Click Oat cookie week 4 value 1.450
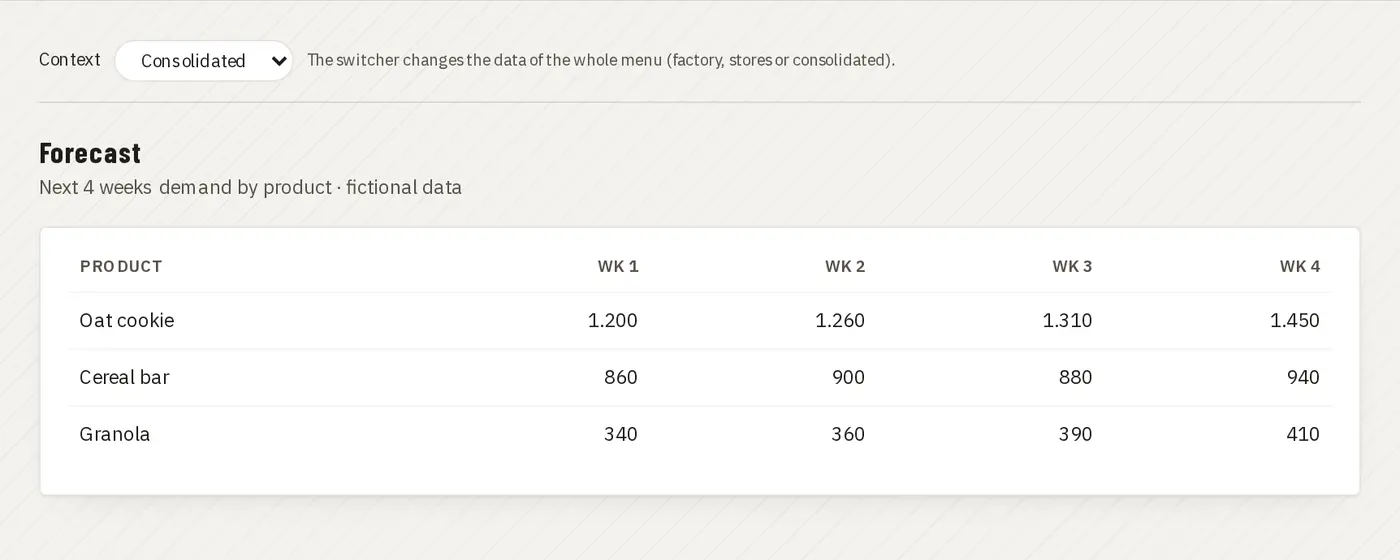The width and height of the screenshot is (1400, 560). point(1295,320)
